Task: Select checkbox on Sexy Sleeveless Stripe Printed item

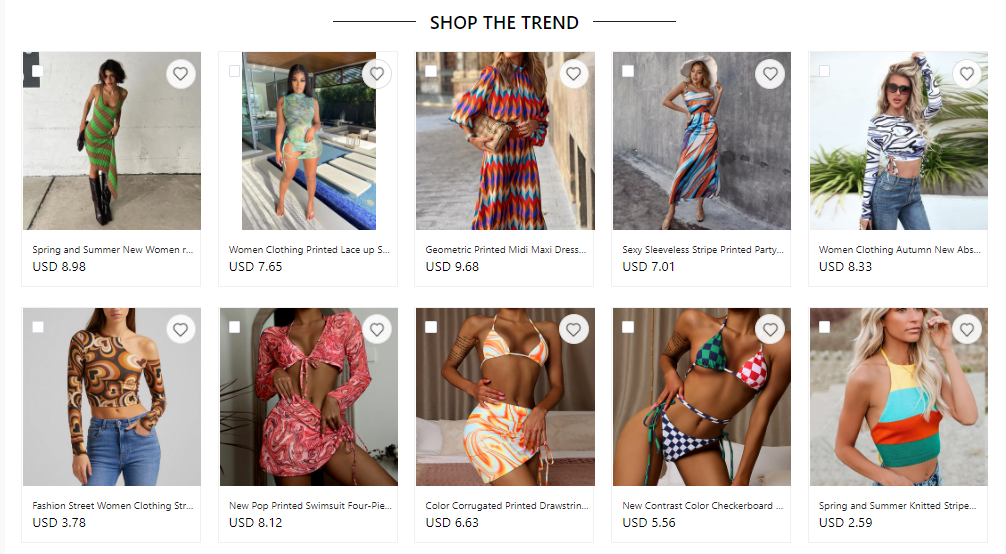Action: (x=628, y=71)
